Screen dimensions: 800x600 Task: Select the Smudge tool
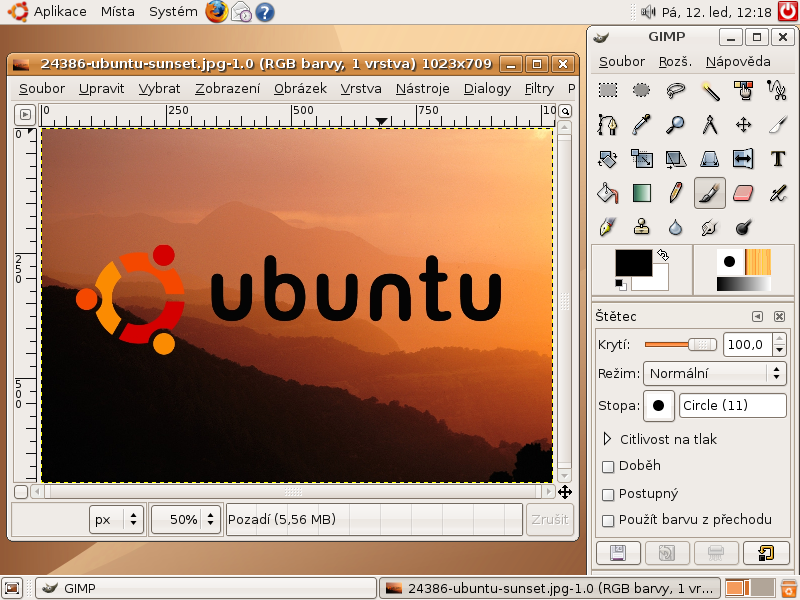click(x=710, y=227)
